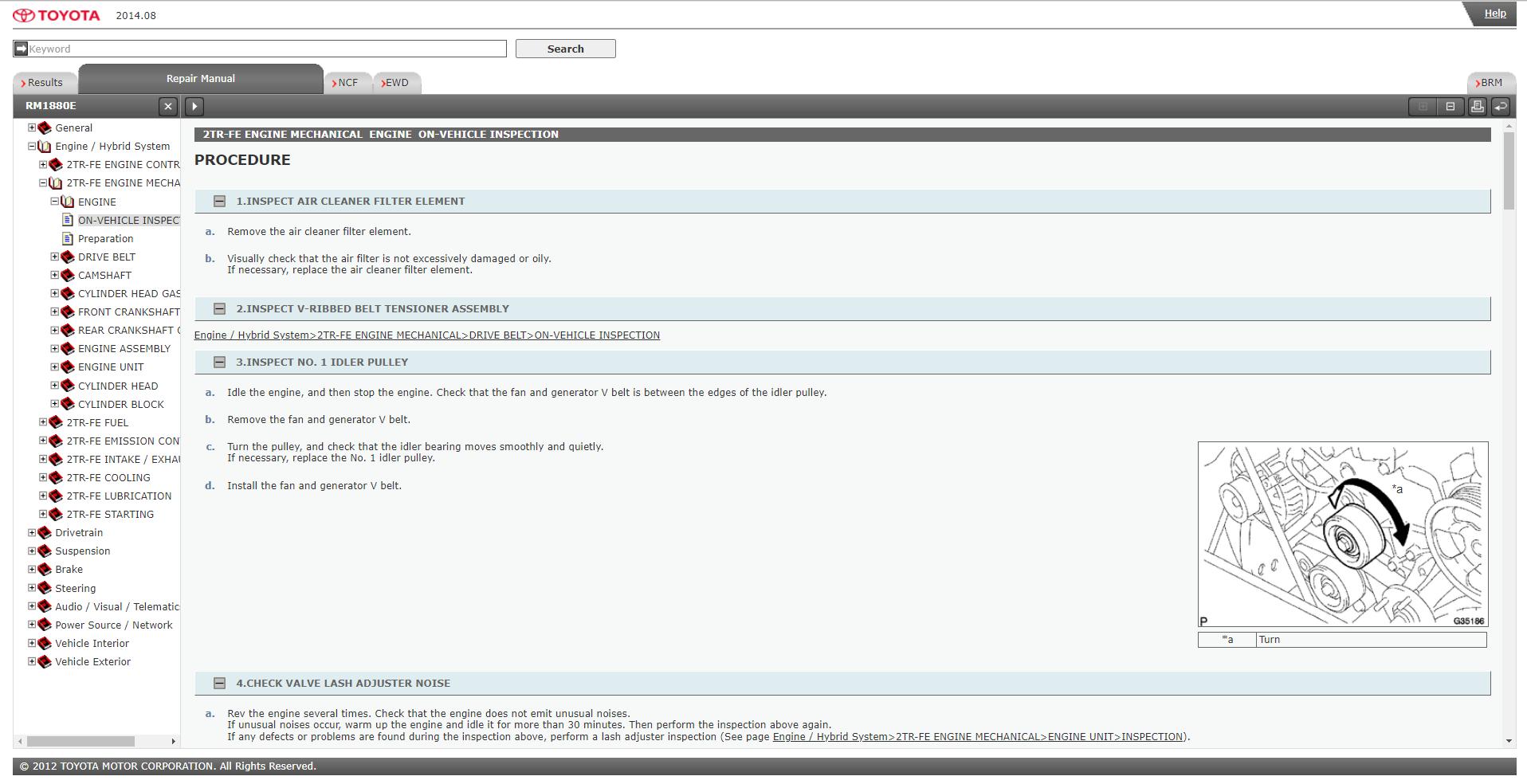1527x784 pixels.
Task: Click the tree panel horizontal scrollbar thumb
Action: (x=80, y=741)
